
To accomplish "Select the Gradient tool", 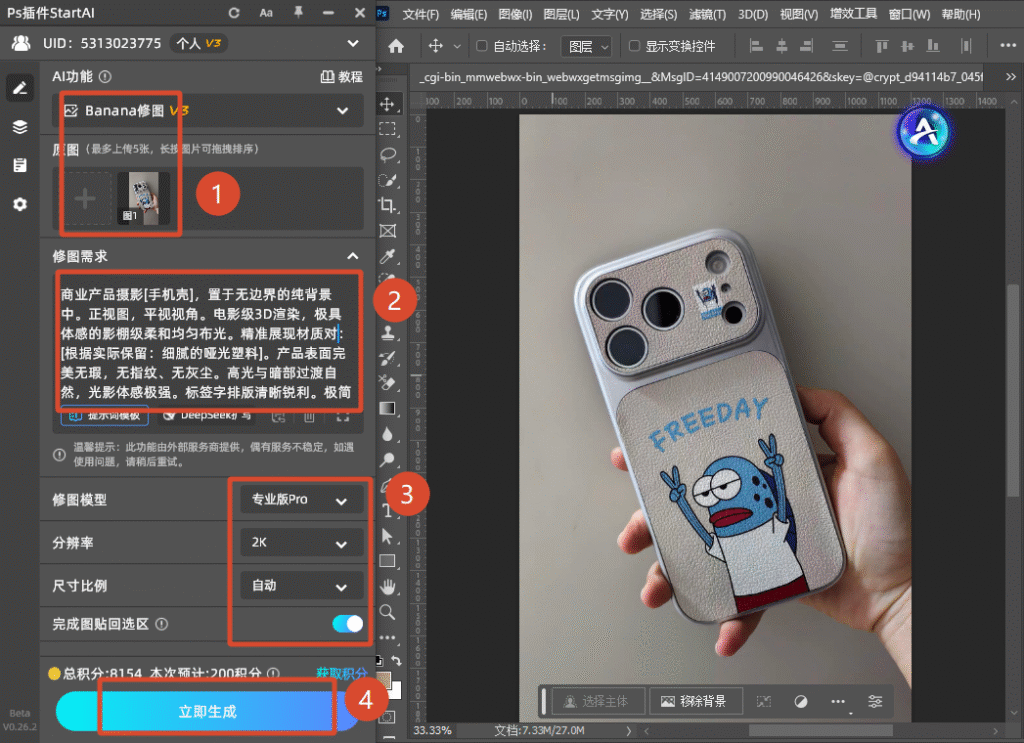I will (x=387, y=409).
